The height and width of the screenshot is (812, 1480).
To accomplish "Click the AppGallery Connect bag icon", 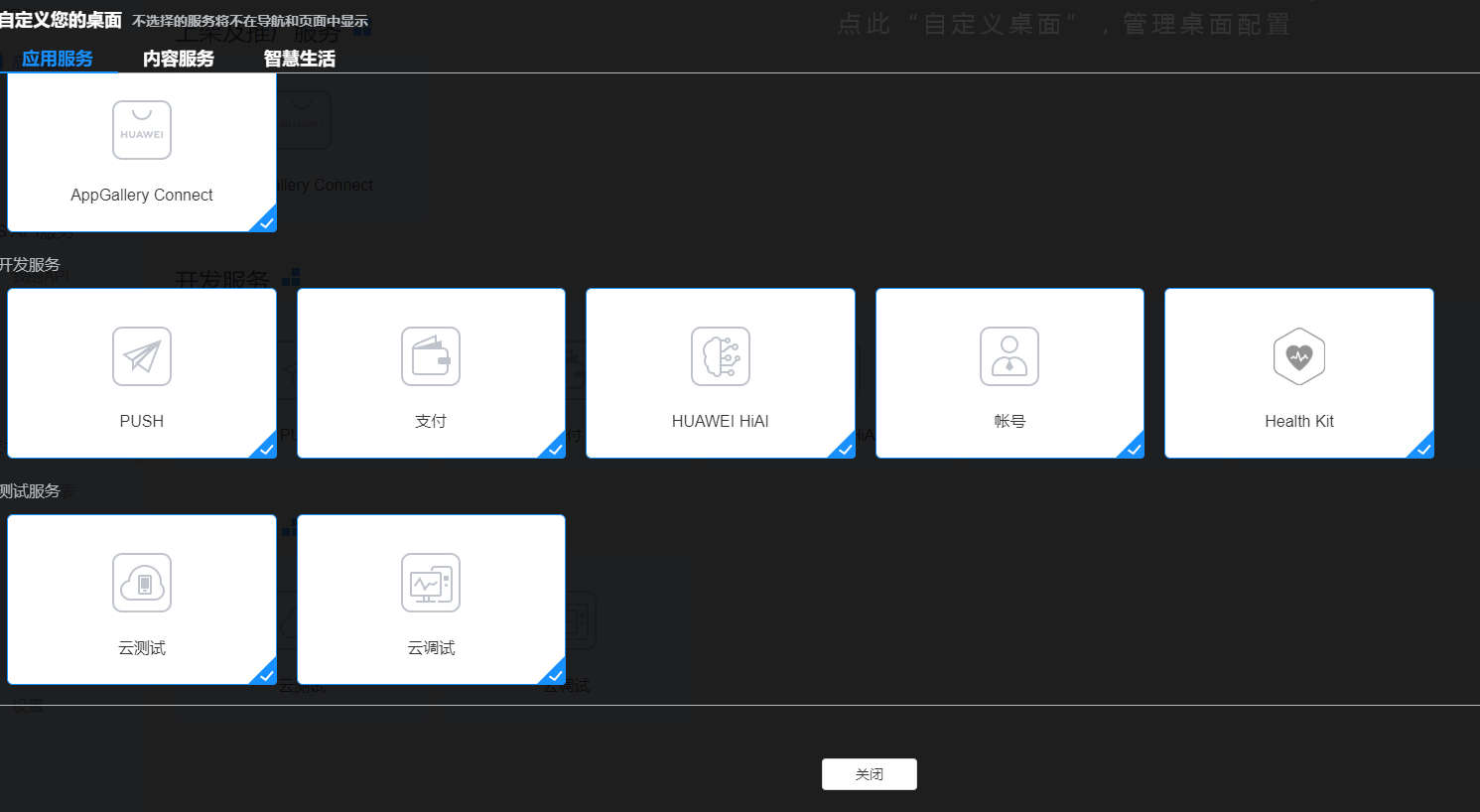I will click(142, 130).
